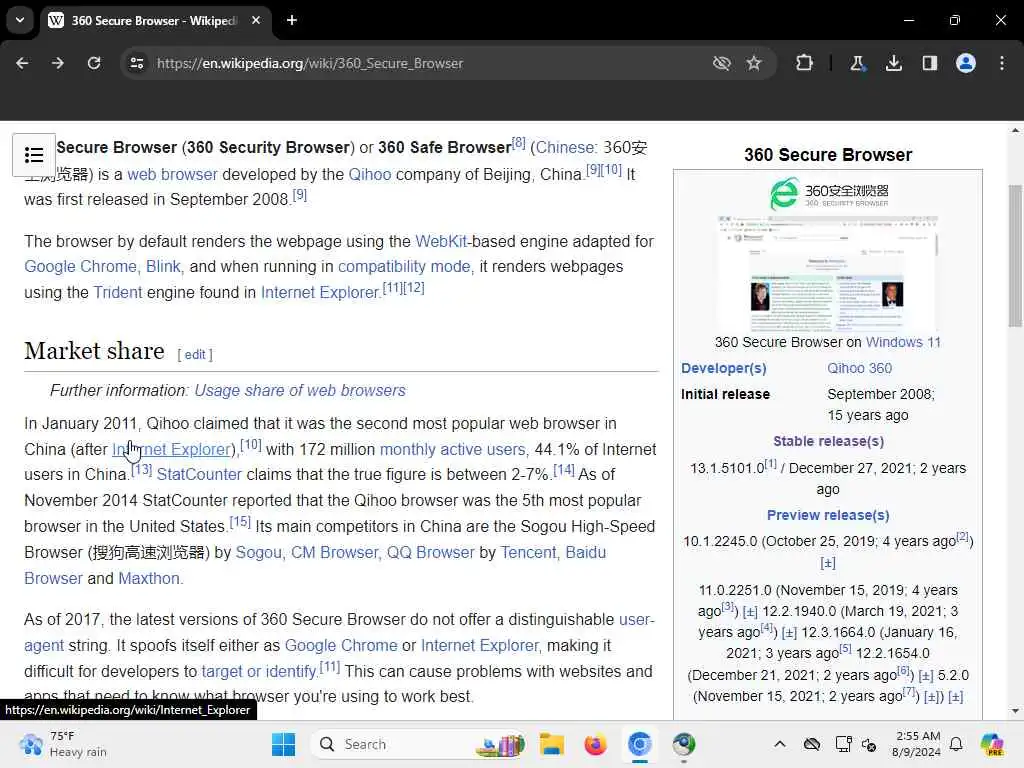The width and height of the screenshot is (1024, 768).
Task: View site information icon in address bar
Action: [137, 63]
